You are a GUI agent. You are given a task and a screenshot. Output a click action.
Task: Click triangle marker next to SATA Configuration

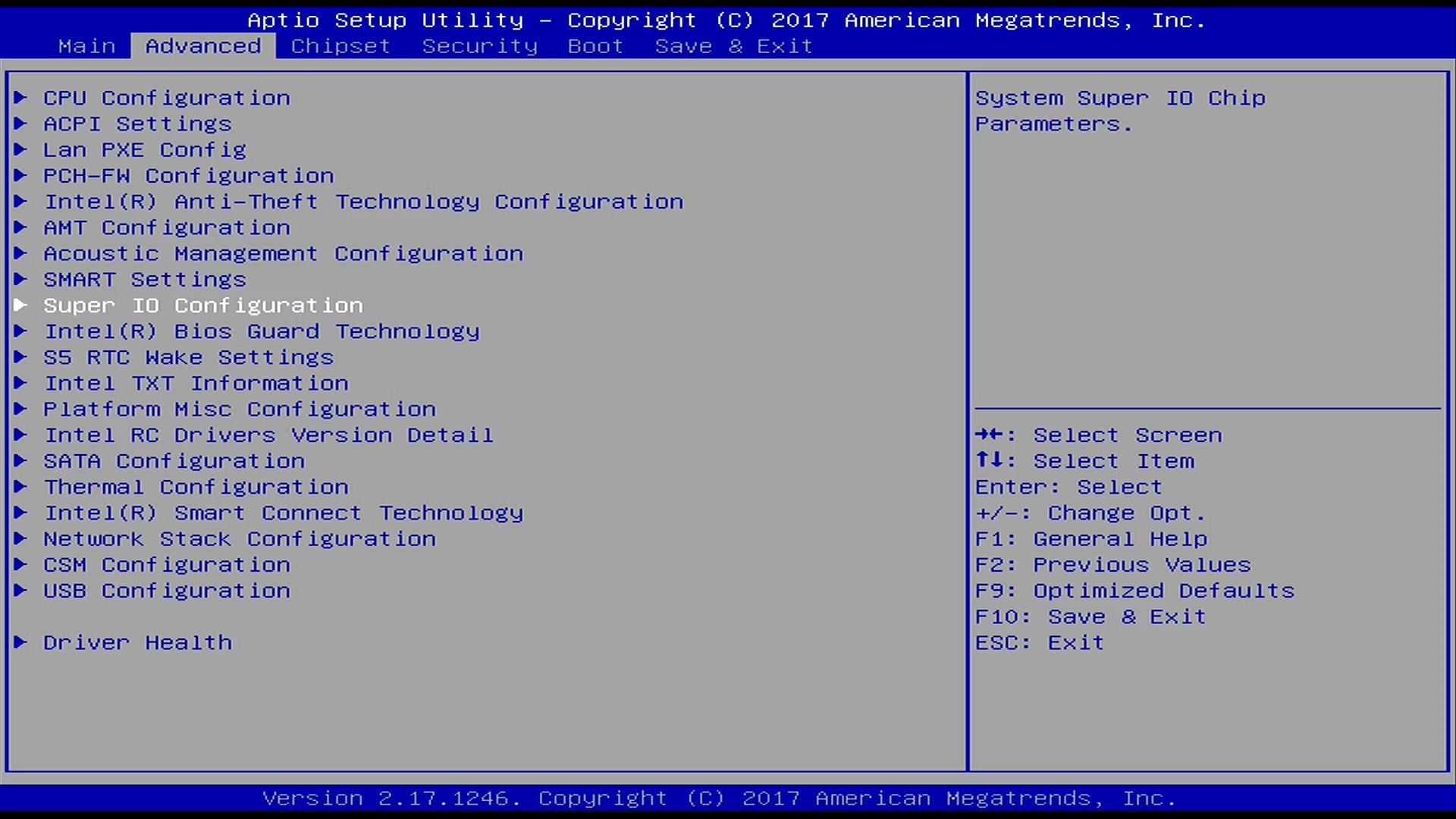[x=20, y=461]
